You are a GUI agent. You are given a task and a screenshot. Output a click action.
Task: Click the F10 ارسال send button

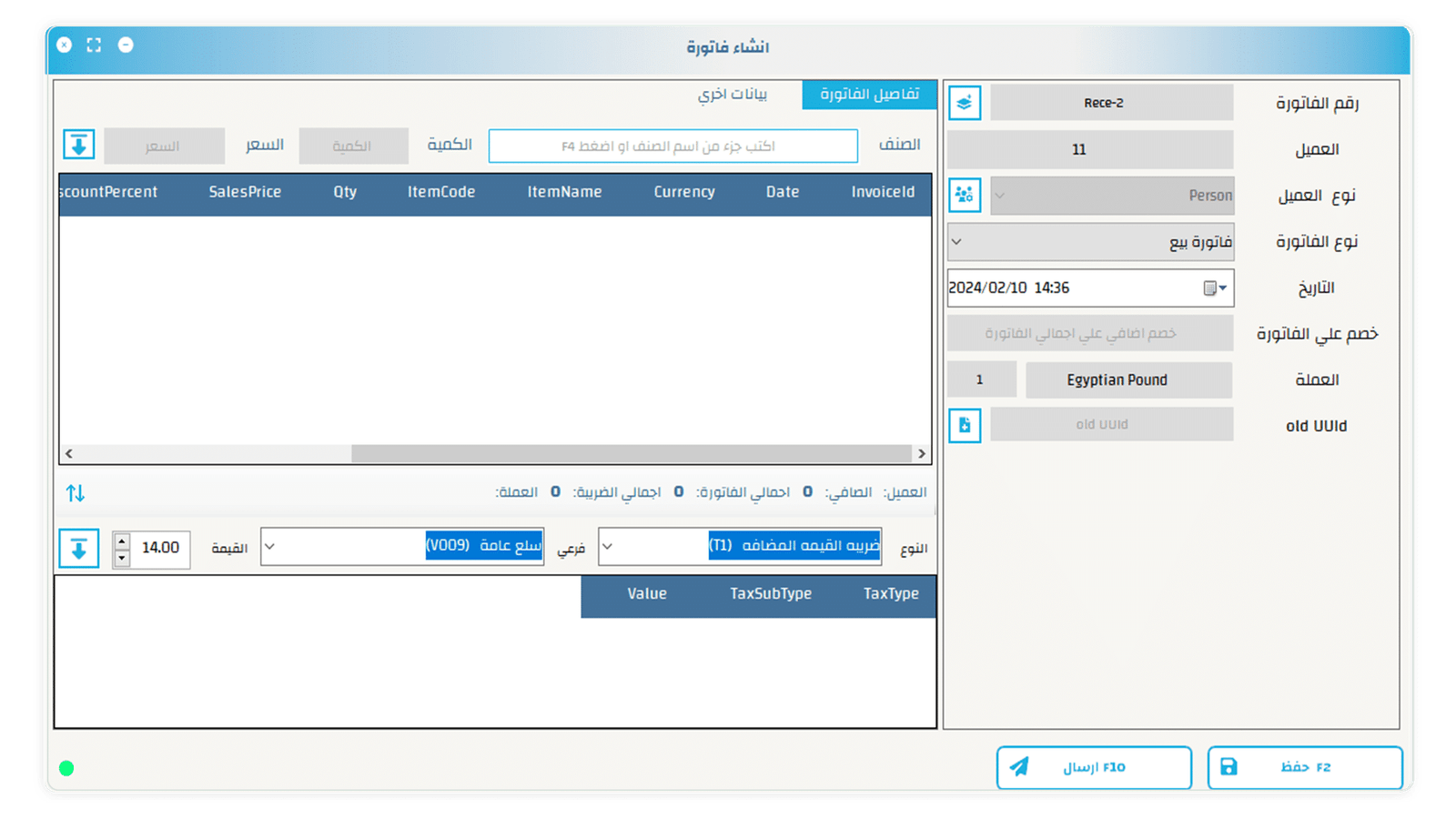(x=1093, y=766)
